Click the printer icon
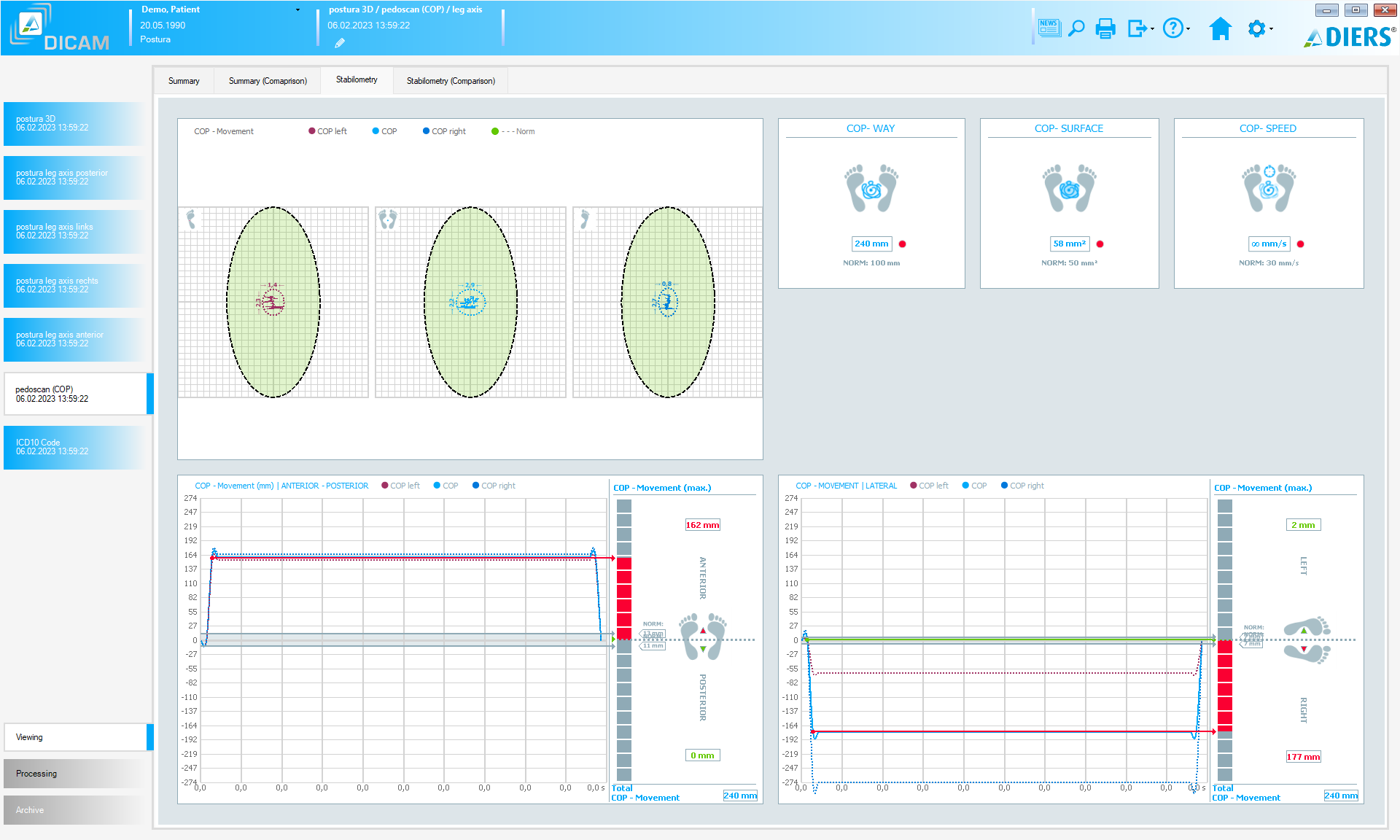The image size is (1400, 840). pos(1105,28)
